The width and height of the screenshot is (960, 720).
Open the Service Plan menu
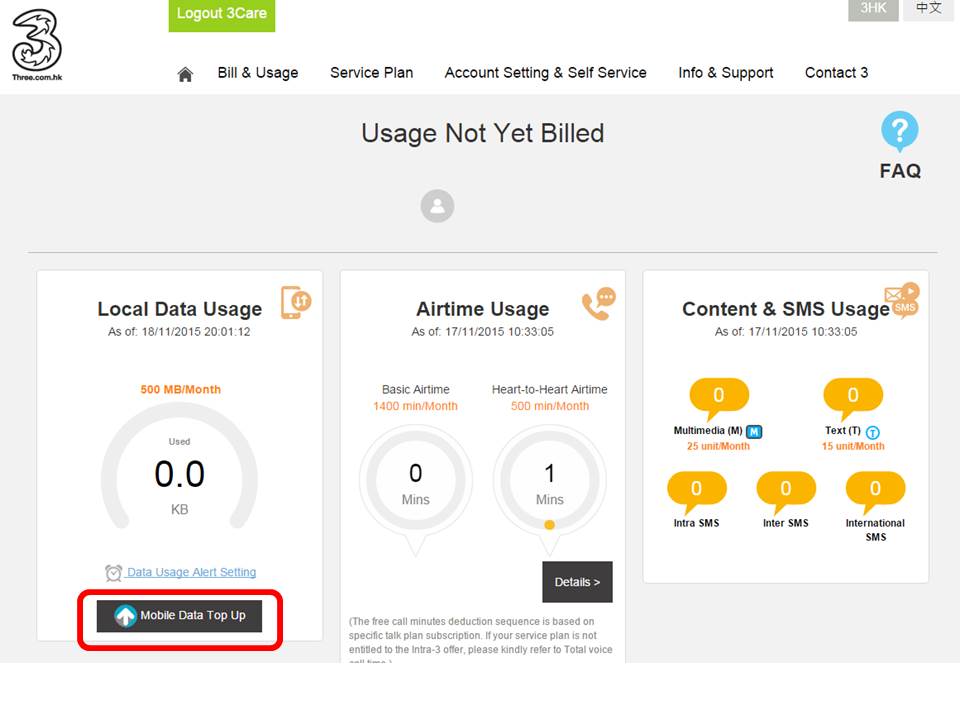372,73
